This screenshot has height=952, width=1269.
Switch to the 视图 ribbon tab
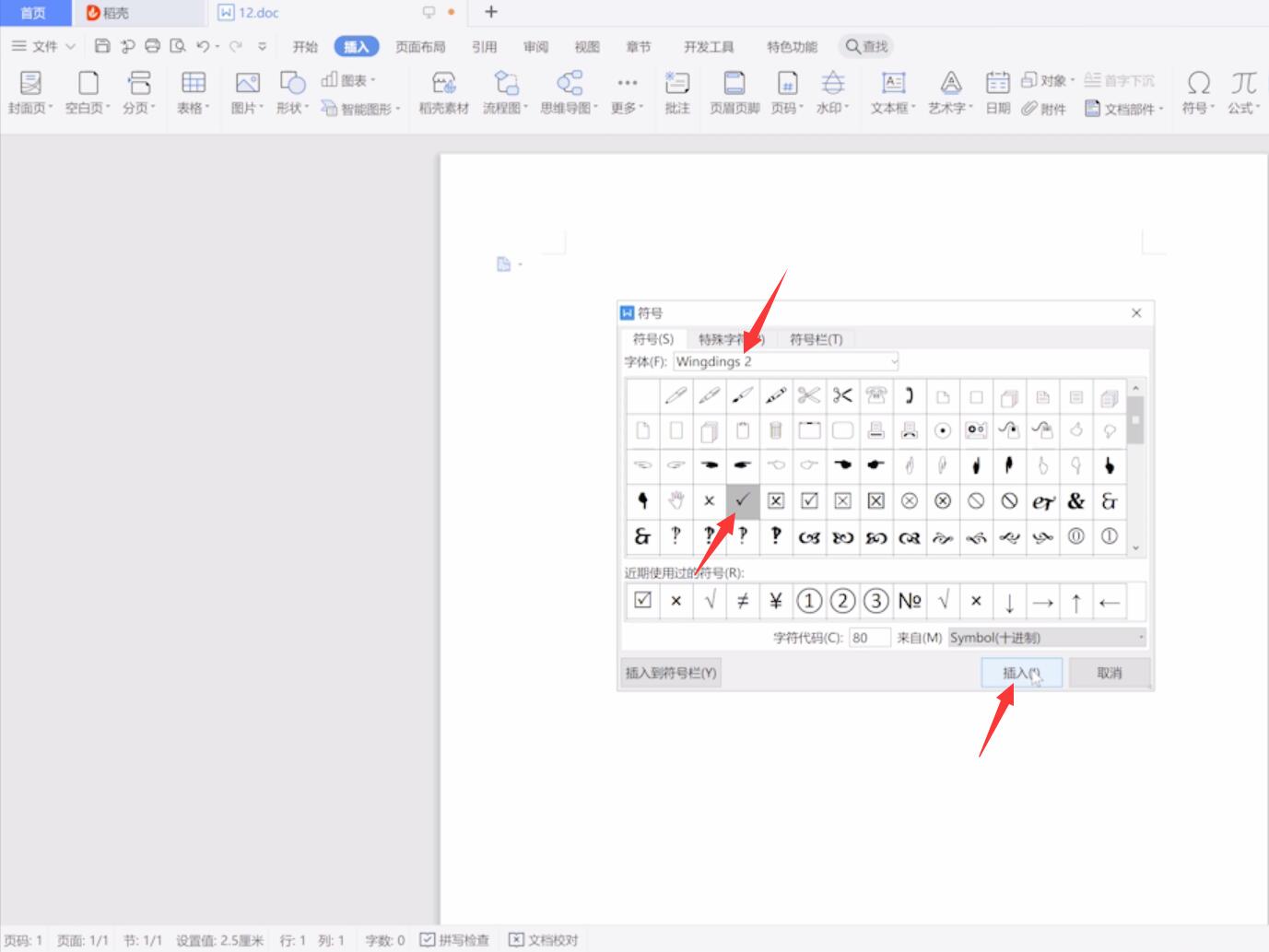(x=587, y=47)
